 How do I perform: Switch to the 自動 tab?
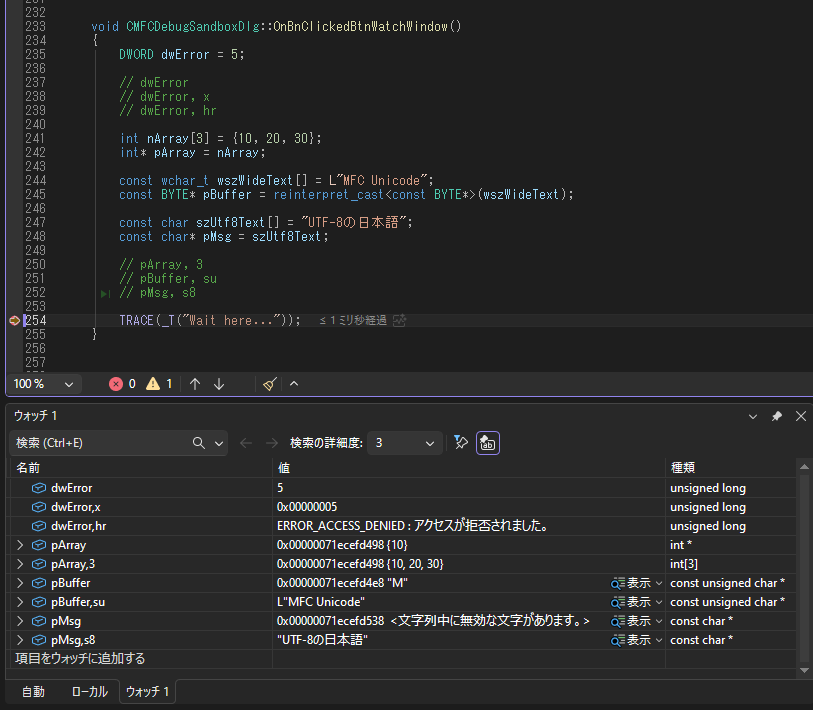coord(33,692)
